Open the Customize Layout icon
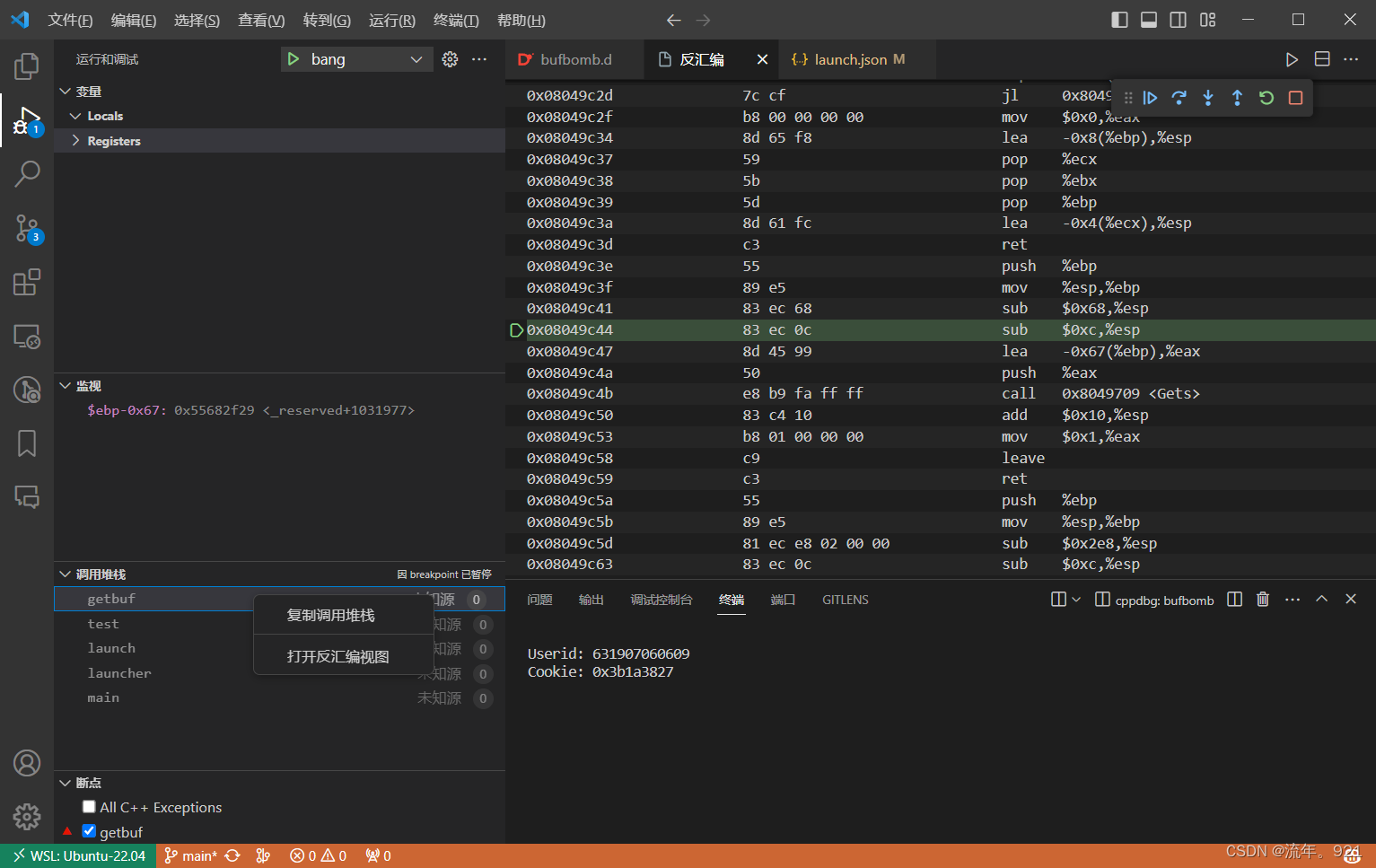The height and width of the screenshot is (868, 1376). point(1208,20)
